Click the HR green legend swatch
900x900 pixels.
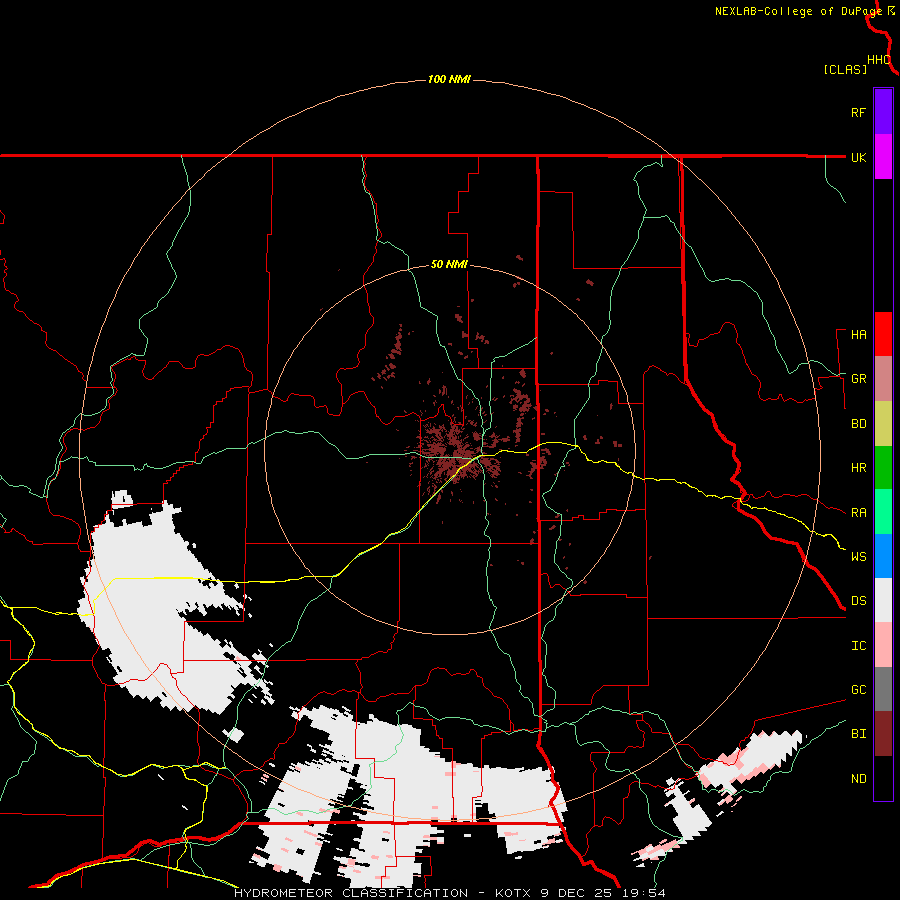coord(883,467)
